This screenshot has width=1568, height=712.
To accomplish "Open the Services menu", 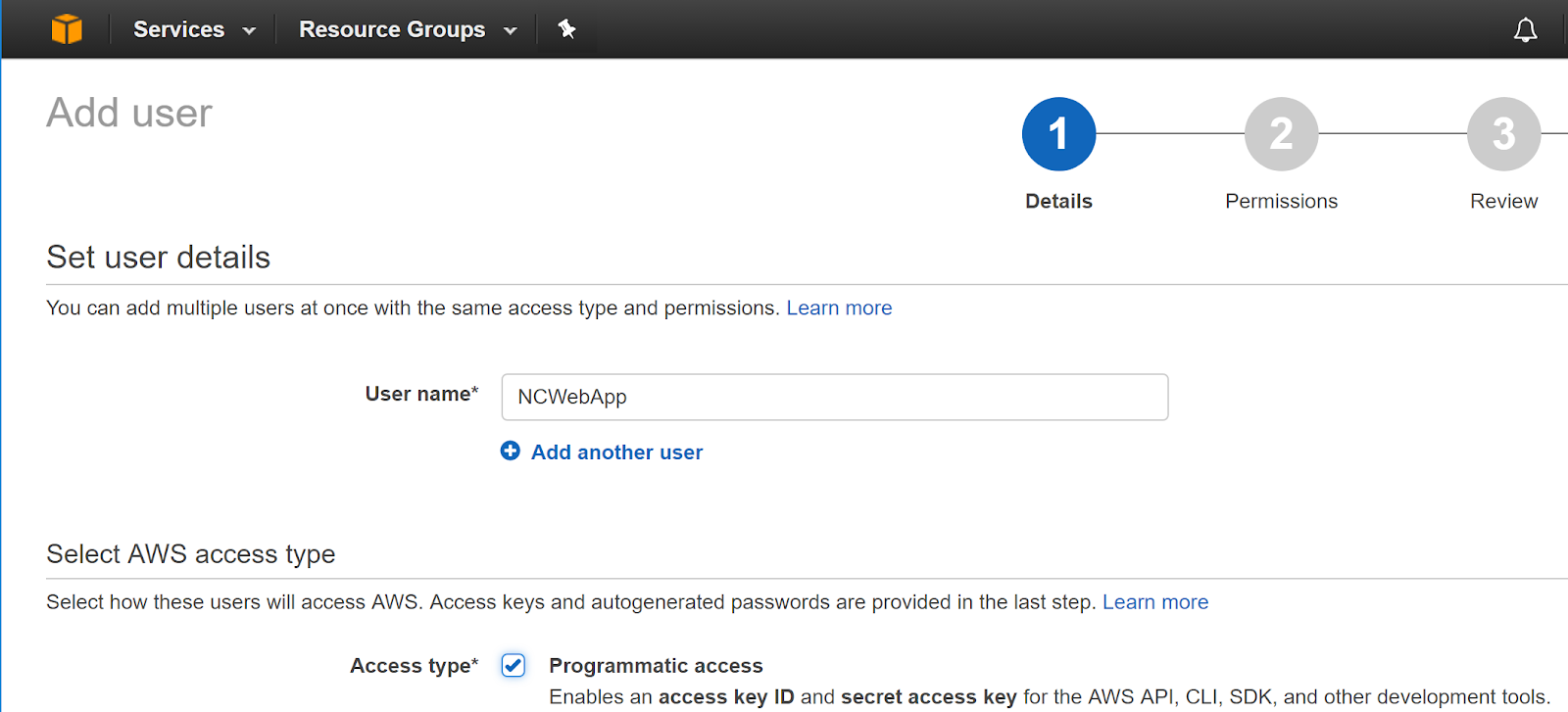I will [179, 29].
